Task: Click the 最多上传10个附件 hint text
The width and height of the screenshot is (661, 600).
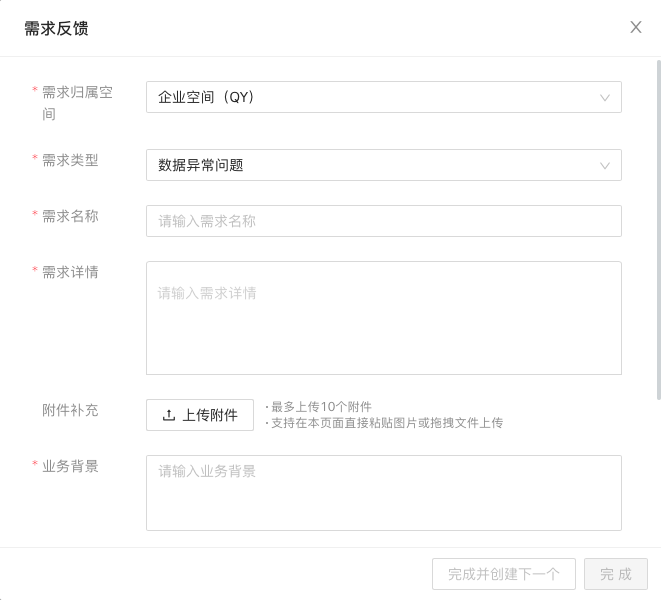Action: click(321, 407)
